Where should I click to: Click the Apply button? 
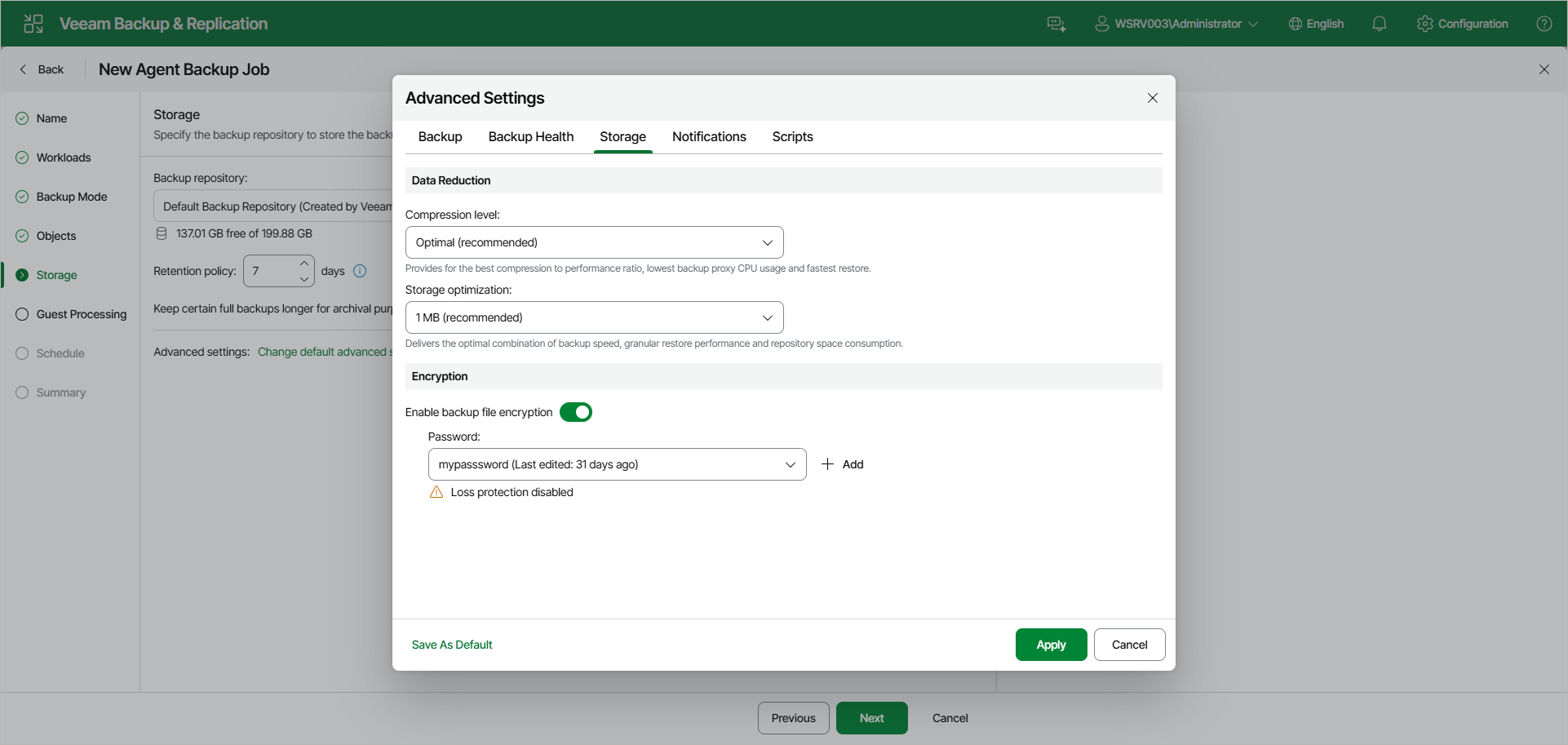point(1052,645)
